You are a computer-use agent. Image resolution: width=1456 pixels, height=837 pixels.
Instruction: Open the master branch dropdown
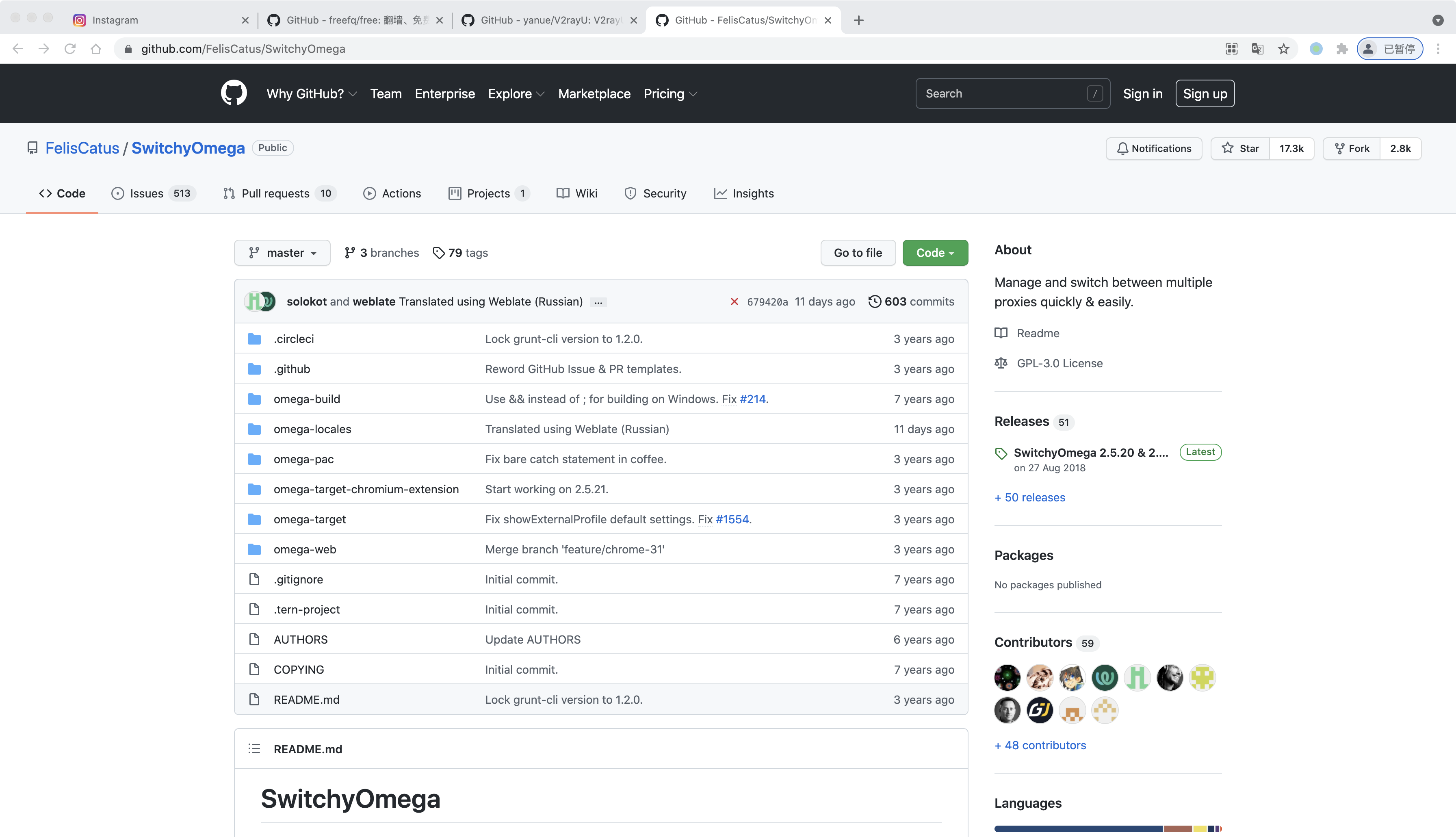(282, 252)
